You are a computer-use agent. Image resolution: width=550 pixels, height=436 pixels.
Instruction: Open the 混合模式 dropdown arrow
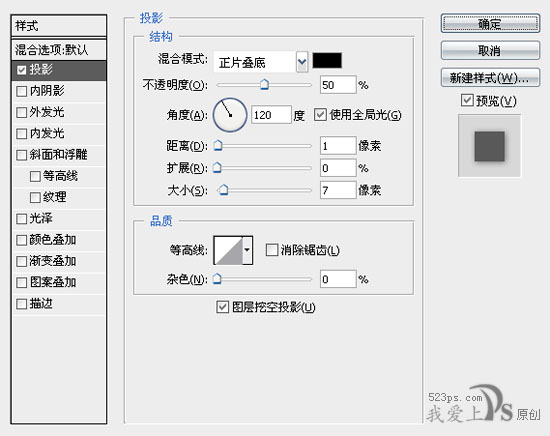click(302, 62)
